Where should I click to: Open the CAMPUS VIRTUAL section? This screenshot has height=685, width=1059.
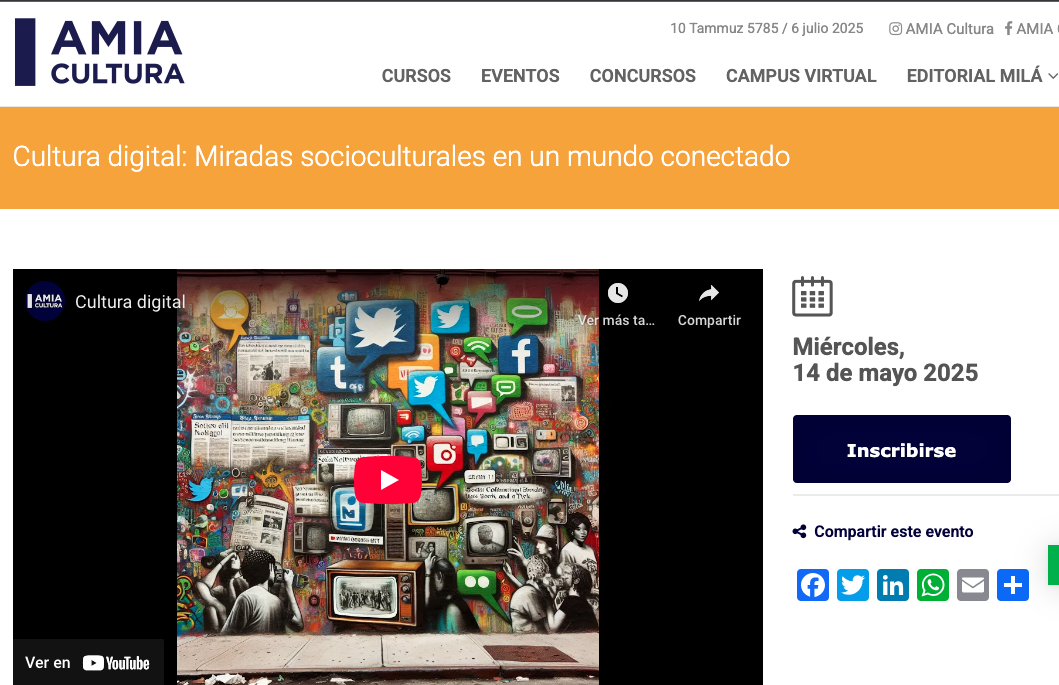click(x=801, y=76)
